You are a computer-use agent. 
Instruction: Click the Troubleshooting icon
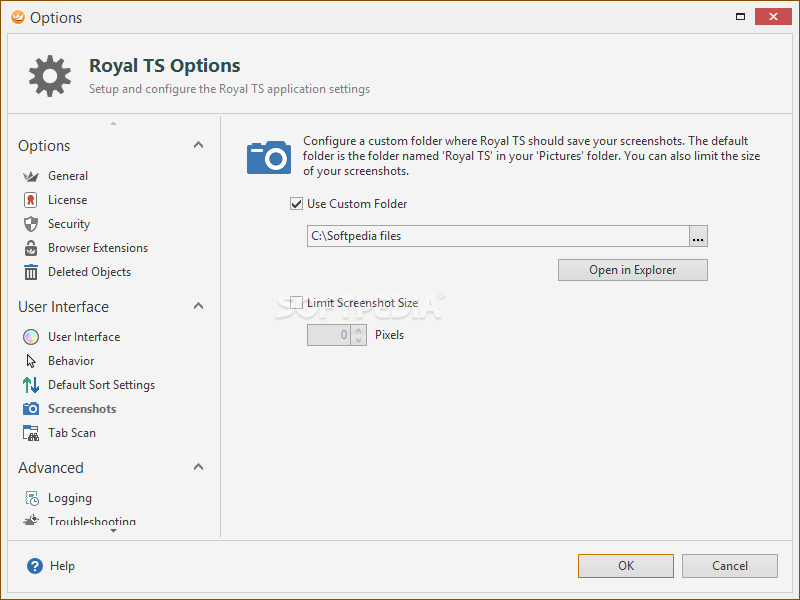tap(31, 520)
